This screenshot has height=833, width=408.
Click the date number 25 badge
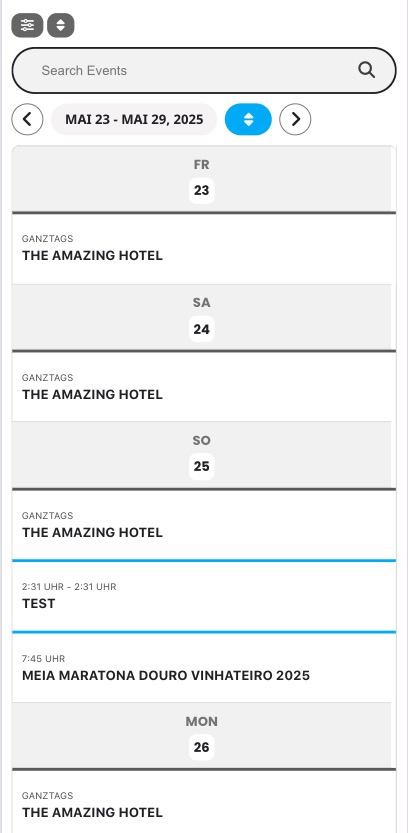coord(201,466)
